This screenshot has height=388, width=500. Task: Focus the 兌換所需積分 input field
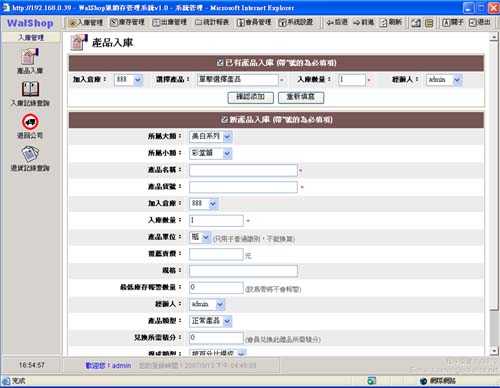[x=216, y=338]
